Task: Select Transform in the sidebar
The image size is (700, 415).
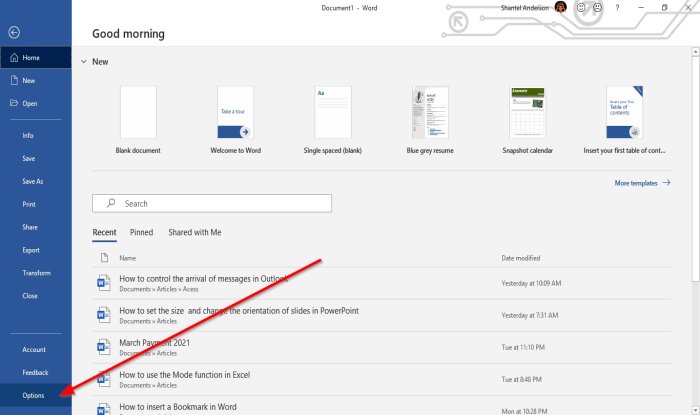Action: coord(36,273)
